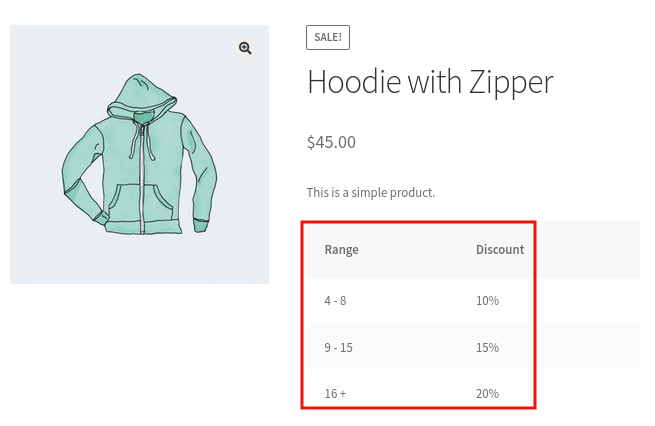The image size is (655, 426).
Task: Select the 10% discount cell
Action: pyautogui.click(x=487, y=300)
